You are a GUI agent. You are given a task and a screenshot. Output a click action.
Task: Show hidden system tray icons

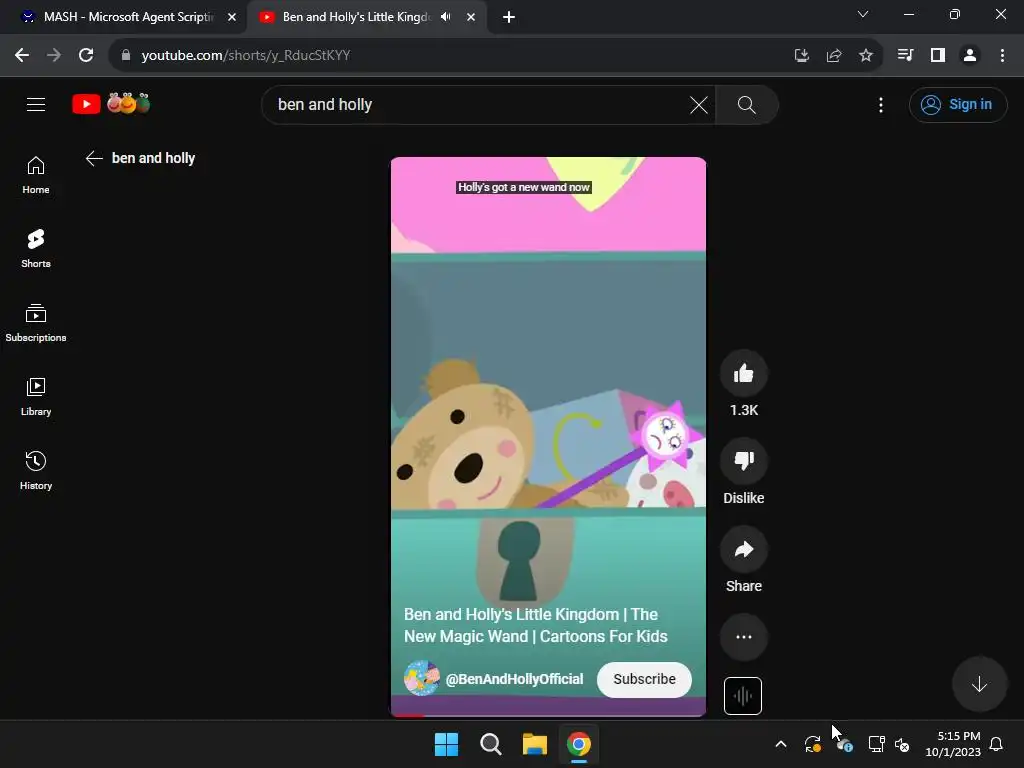(781, 744)
